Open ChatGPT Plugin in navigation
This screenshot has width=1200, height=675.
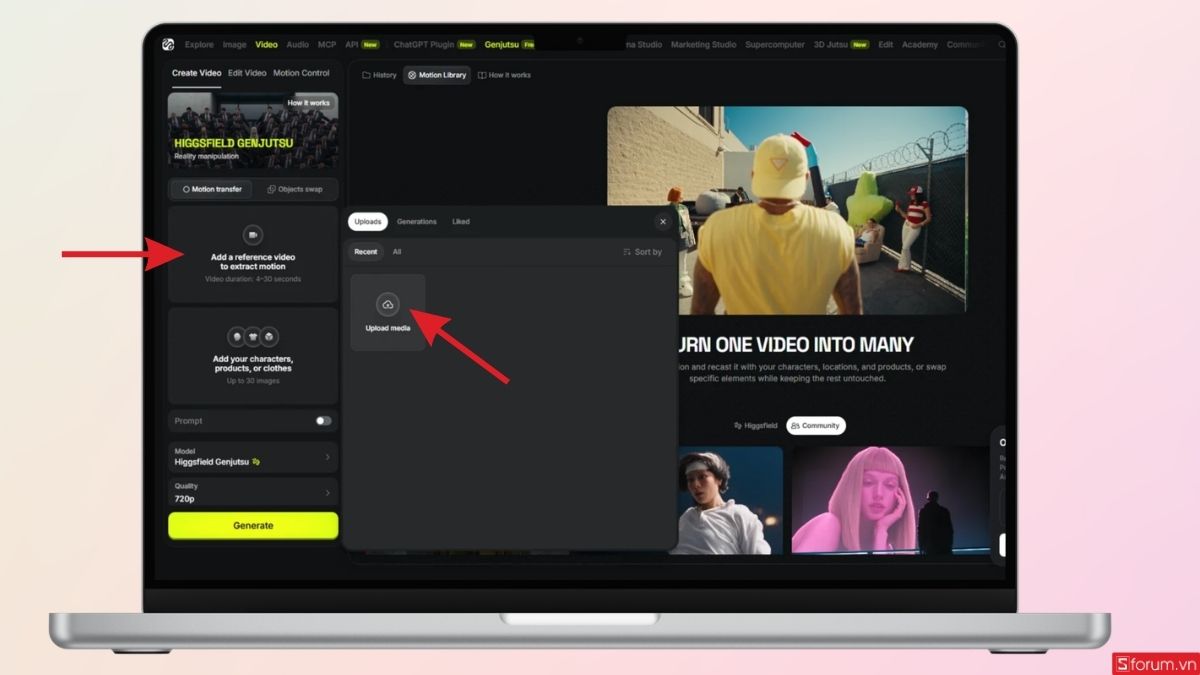[x=435, y=45]
